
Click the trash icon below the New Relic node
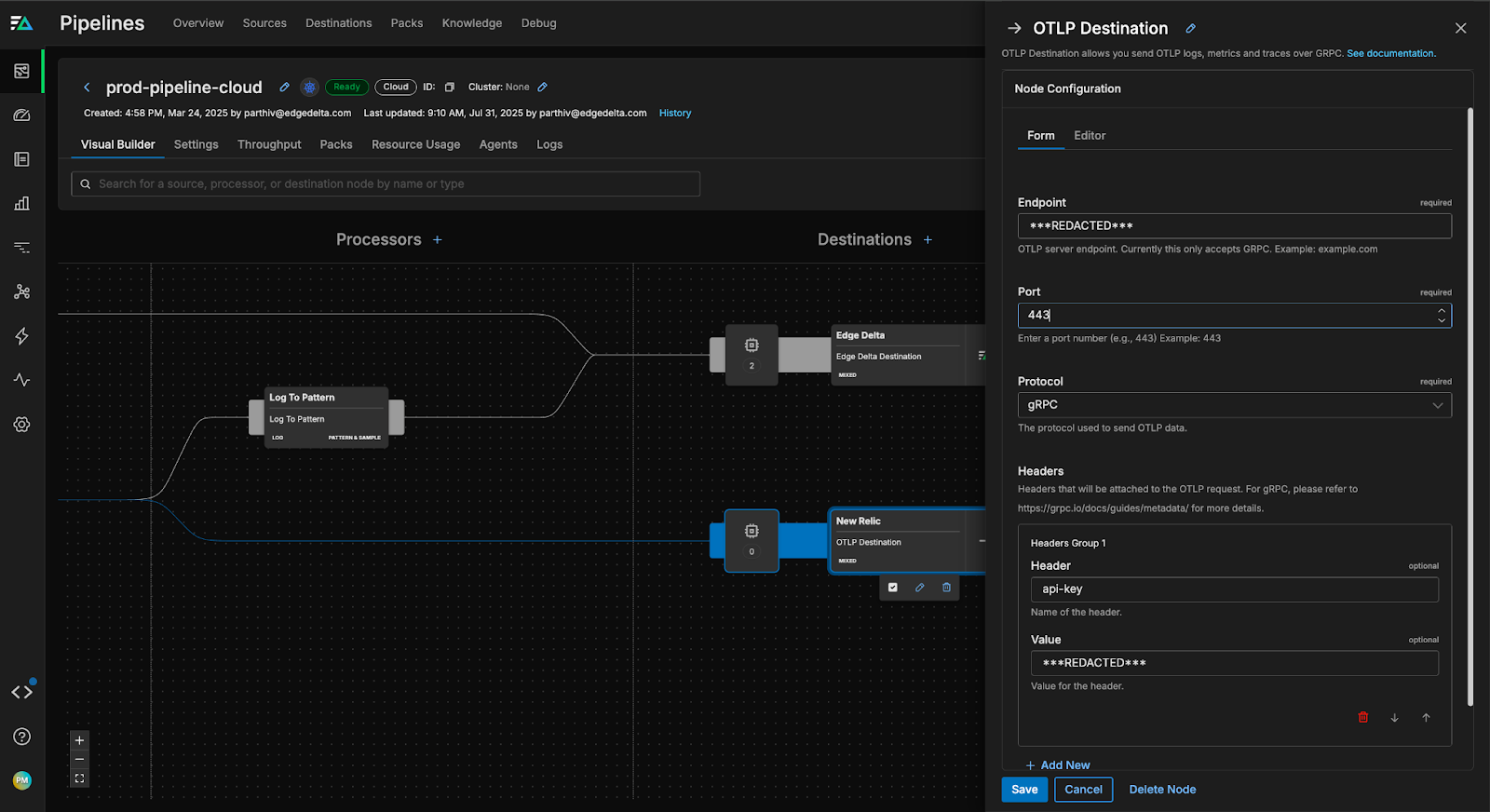click(x=946, y=588)
